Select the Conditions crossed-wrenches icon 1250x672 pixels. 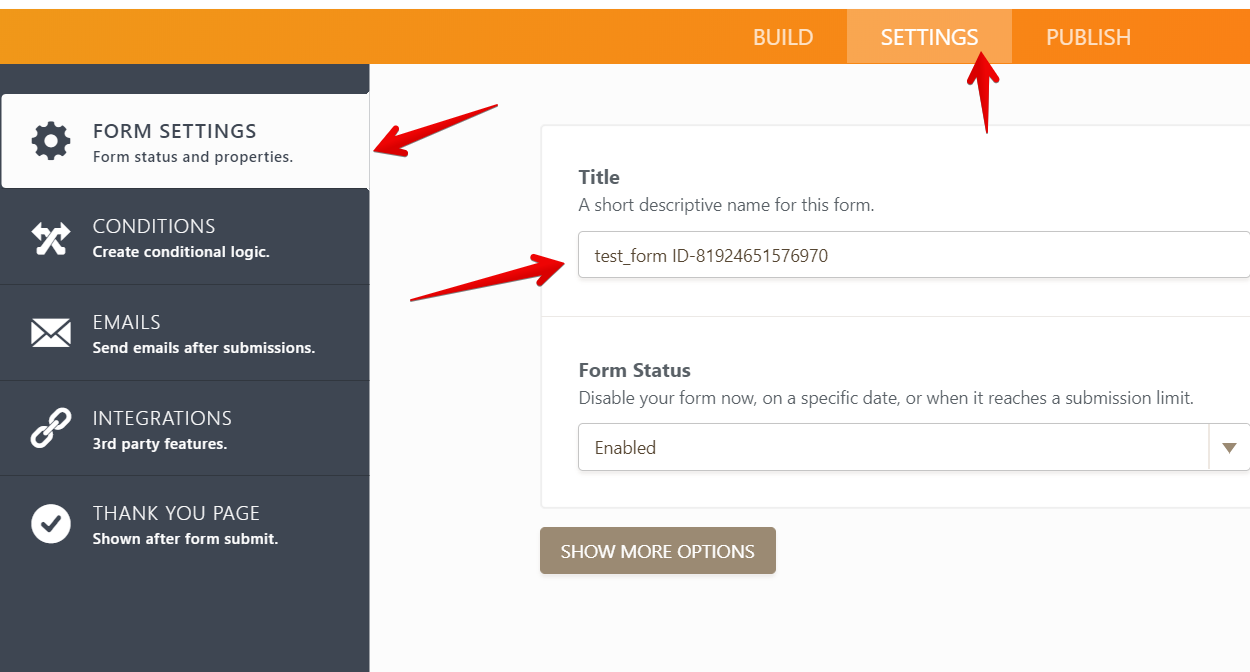(51, 236)
